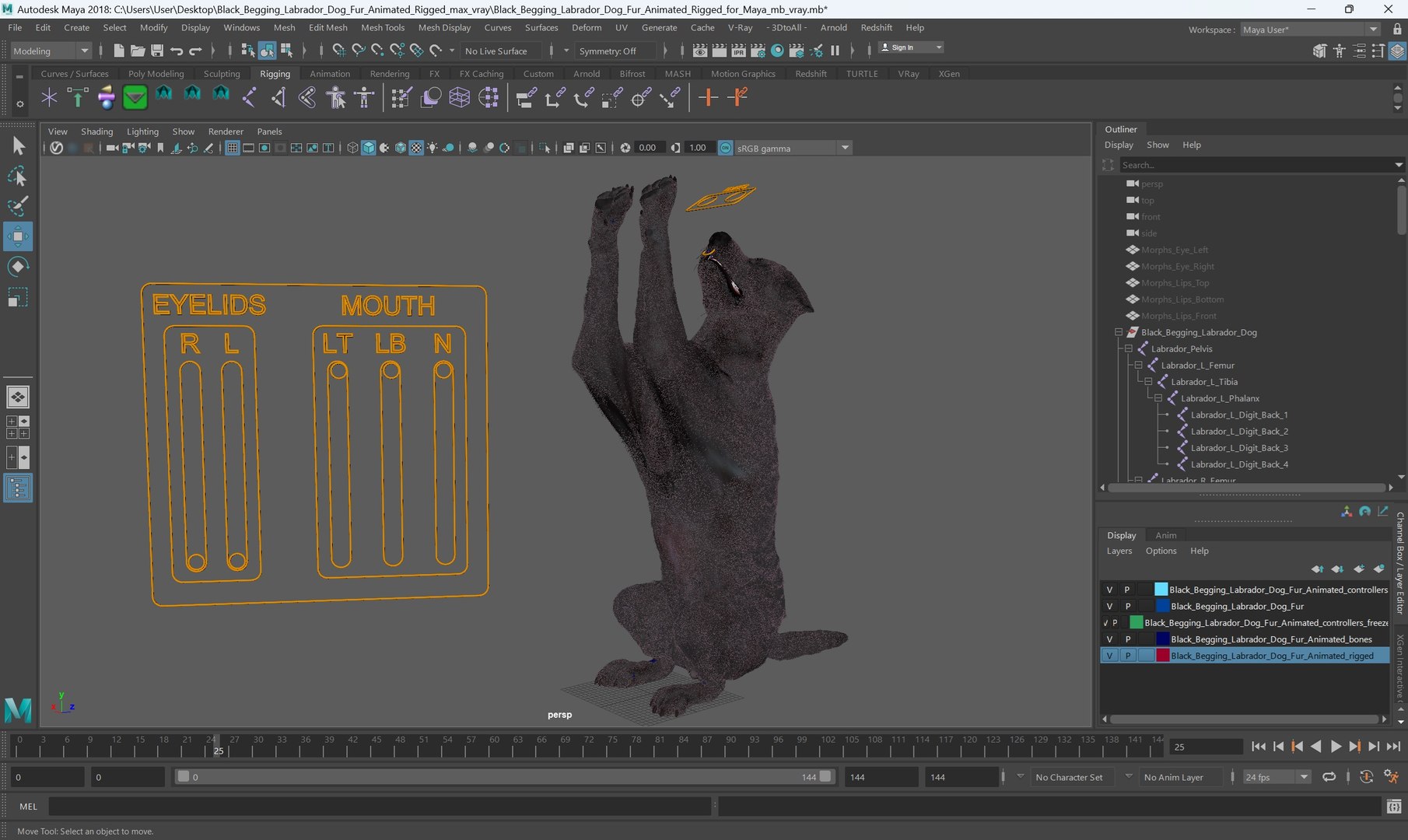Screen dimensions: 1408x840
Task: Click the Play forwards button
Action: (x=1336, y=747)
